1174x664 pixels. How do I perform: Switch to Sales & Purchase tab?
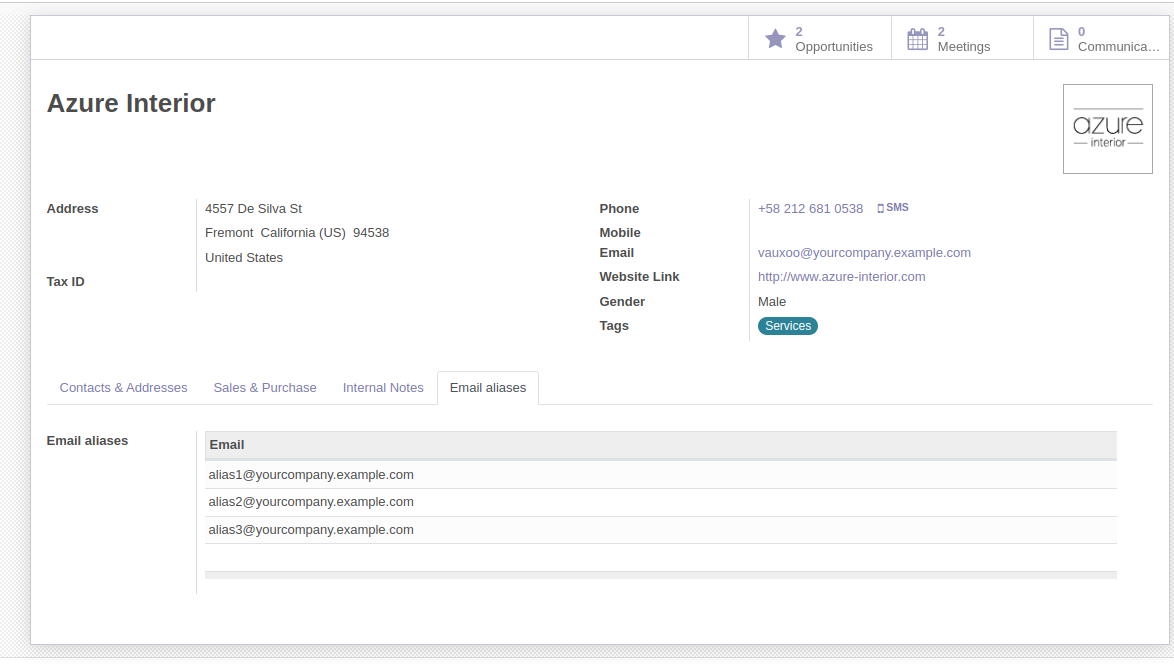point(265,388)
